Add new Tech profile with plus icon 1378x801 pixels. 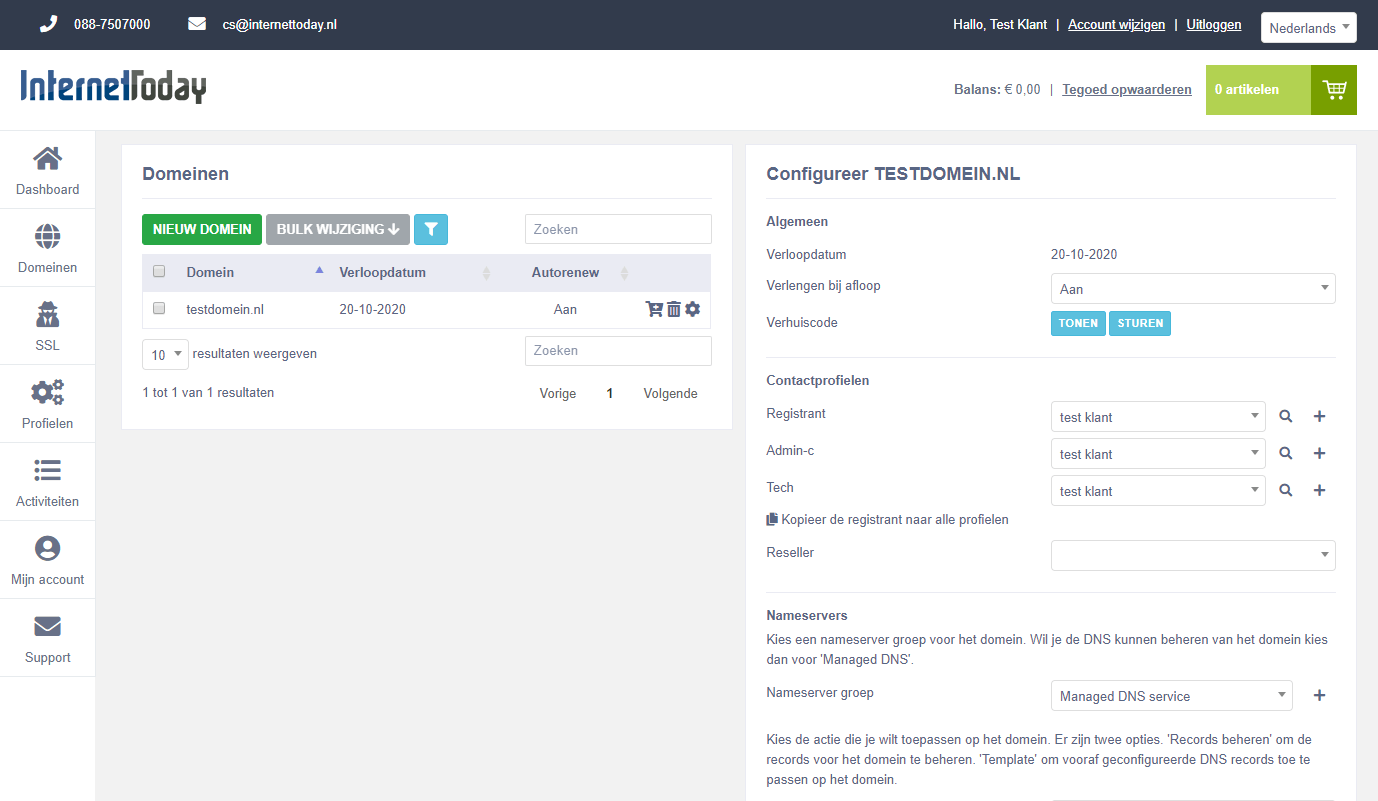(x=1319, y=491)
